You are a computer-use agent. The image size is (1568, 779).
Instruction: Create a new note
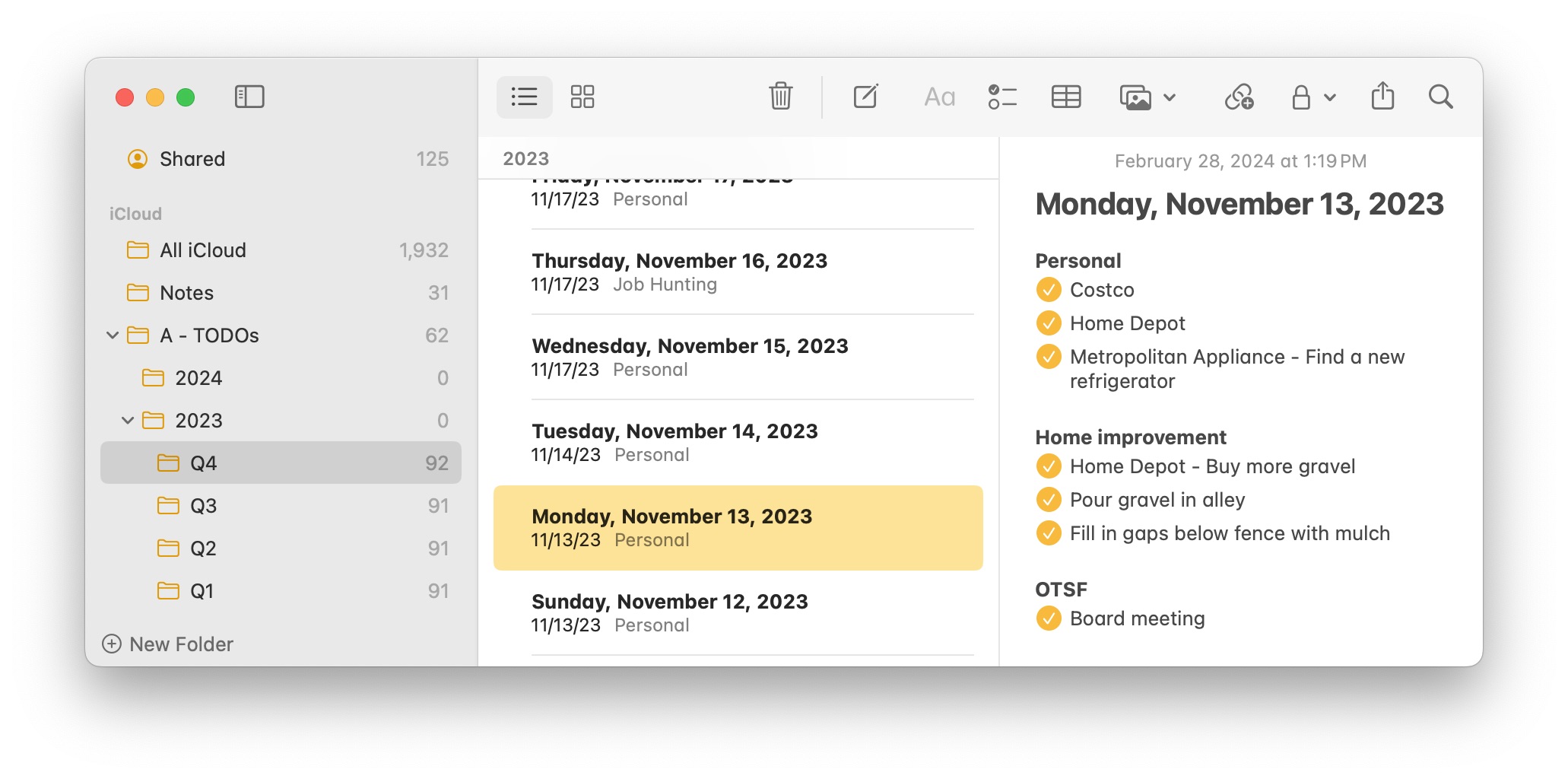point(865,97)
